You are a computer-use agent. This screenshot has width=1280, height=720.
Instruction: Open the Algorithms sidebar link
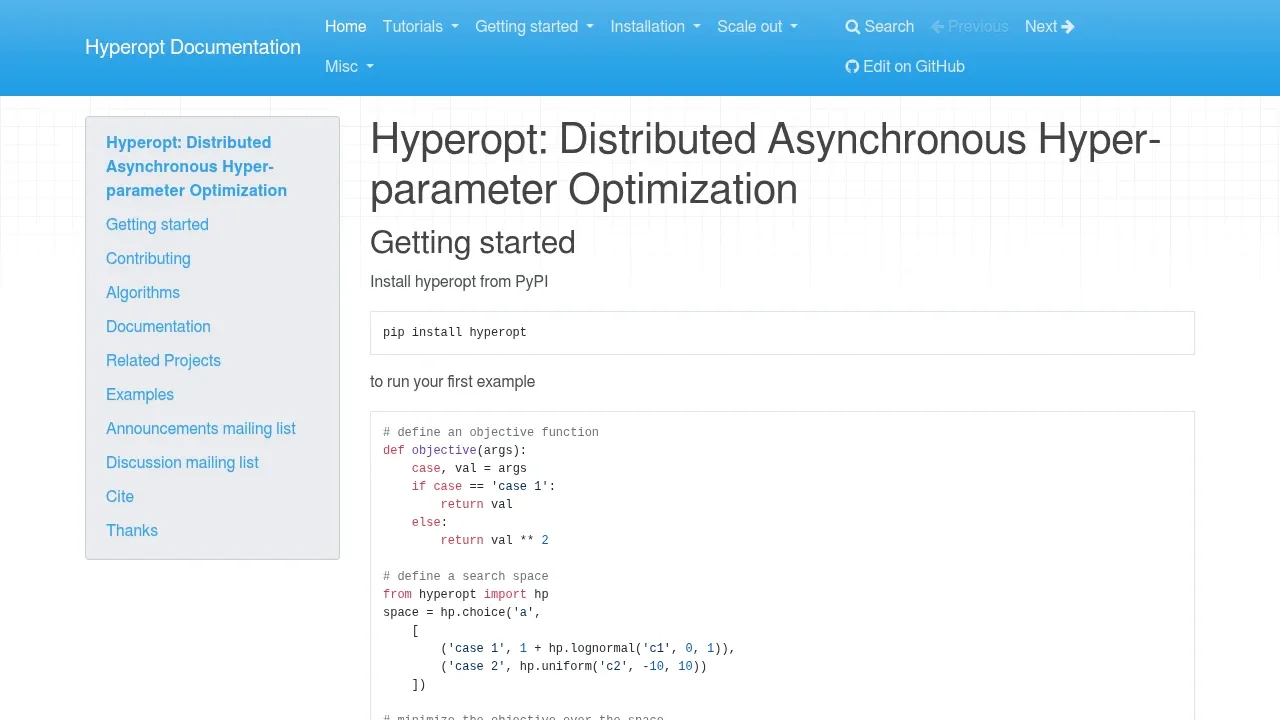(143, 293)
